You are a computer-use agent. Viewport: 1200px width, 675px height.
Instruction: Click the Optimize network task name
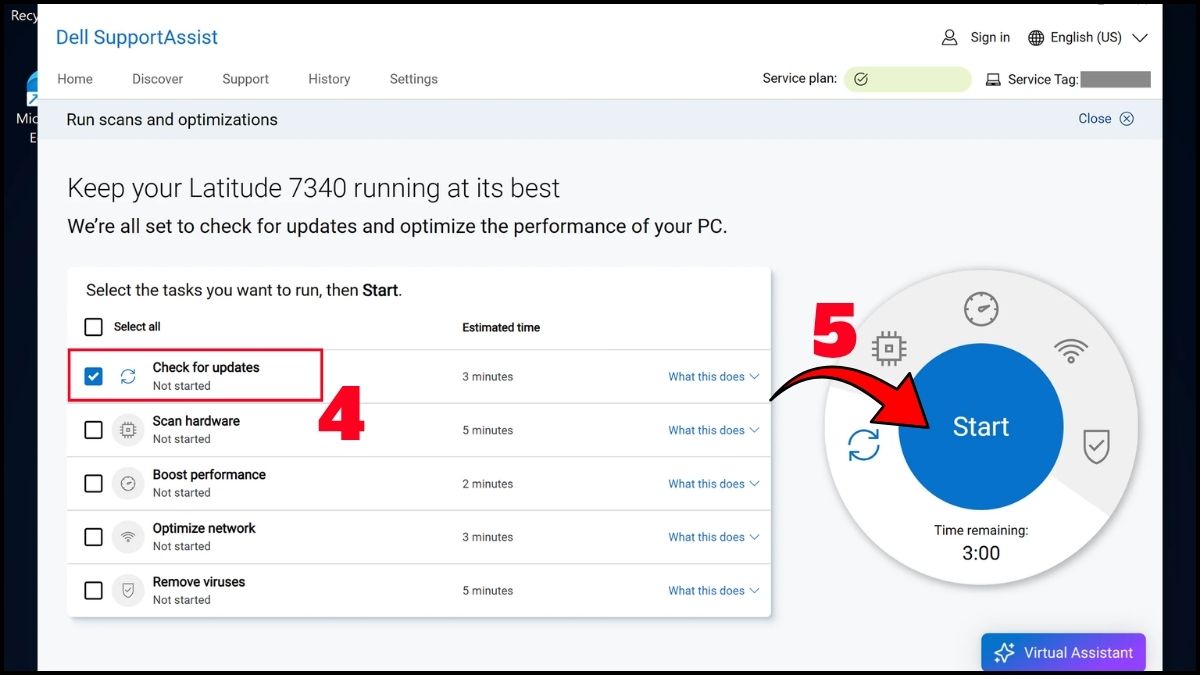click(x=204, y=528)
